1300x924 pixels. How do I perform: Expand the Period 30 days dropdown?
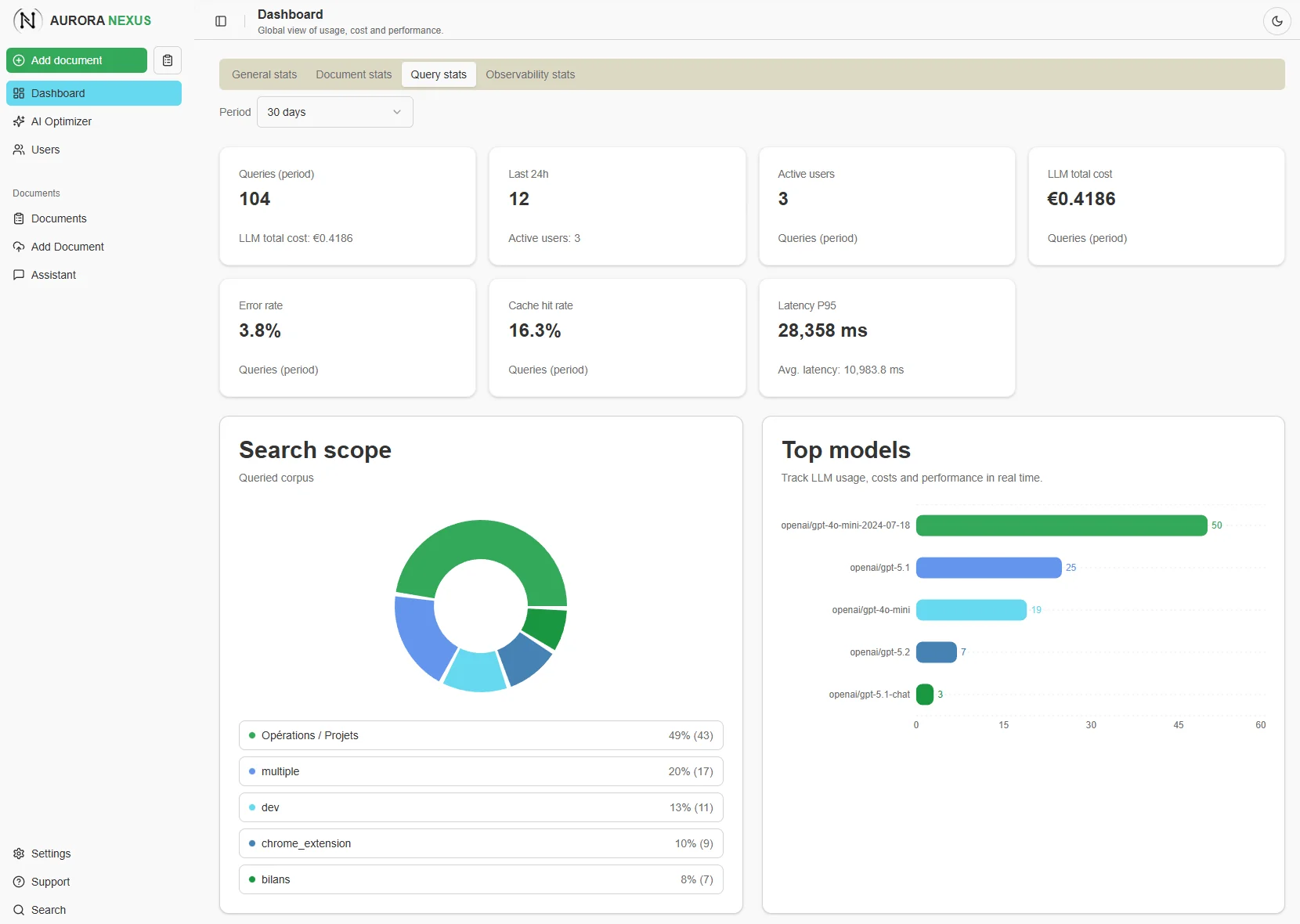334,112
